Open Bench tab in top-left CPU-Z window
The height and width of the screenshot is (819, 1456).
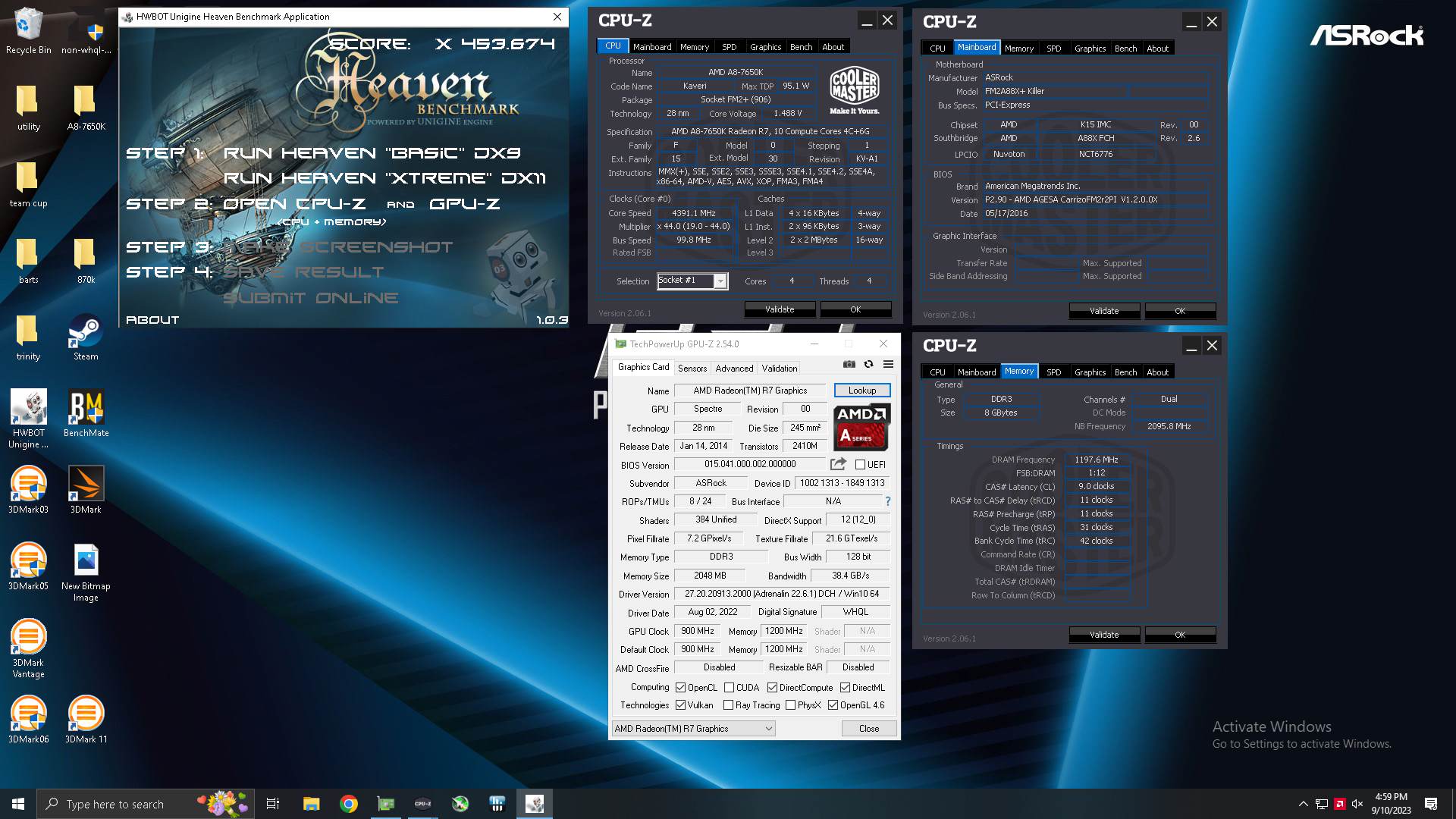[801, 47]
